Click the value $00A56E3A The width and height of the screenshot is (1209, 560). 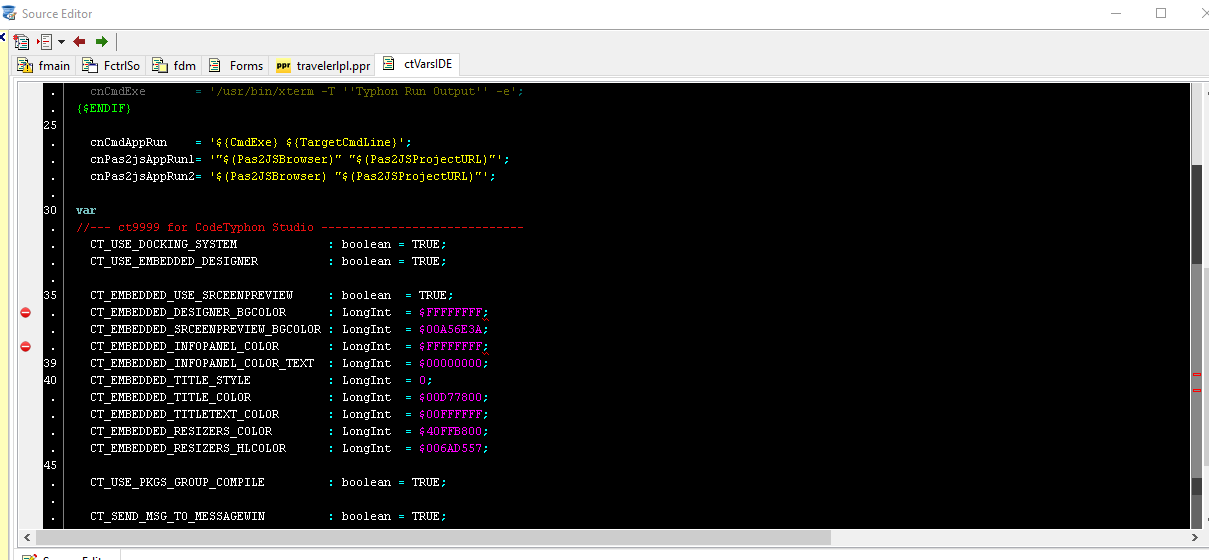coord(450,329)
